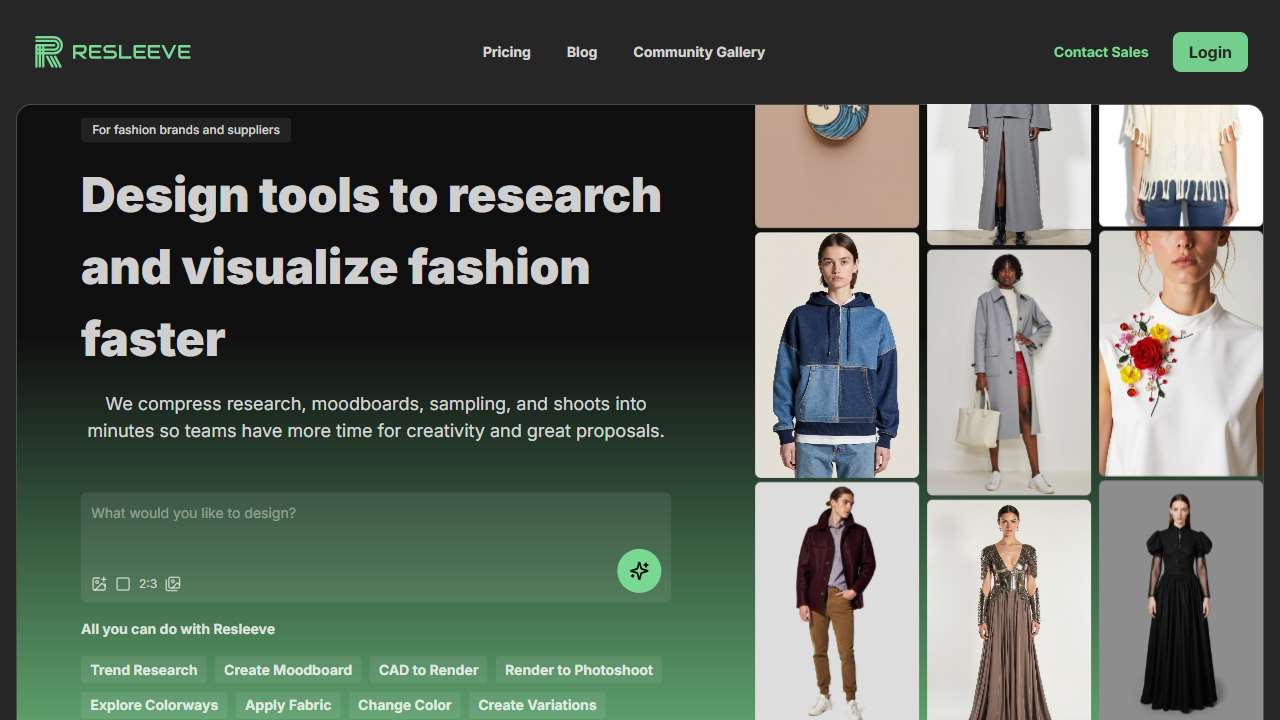1280x720 pixels.
Task: Click the Contact Sales link
Action: 1100,52
